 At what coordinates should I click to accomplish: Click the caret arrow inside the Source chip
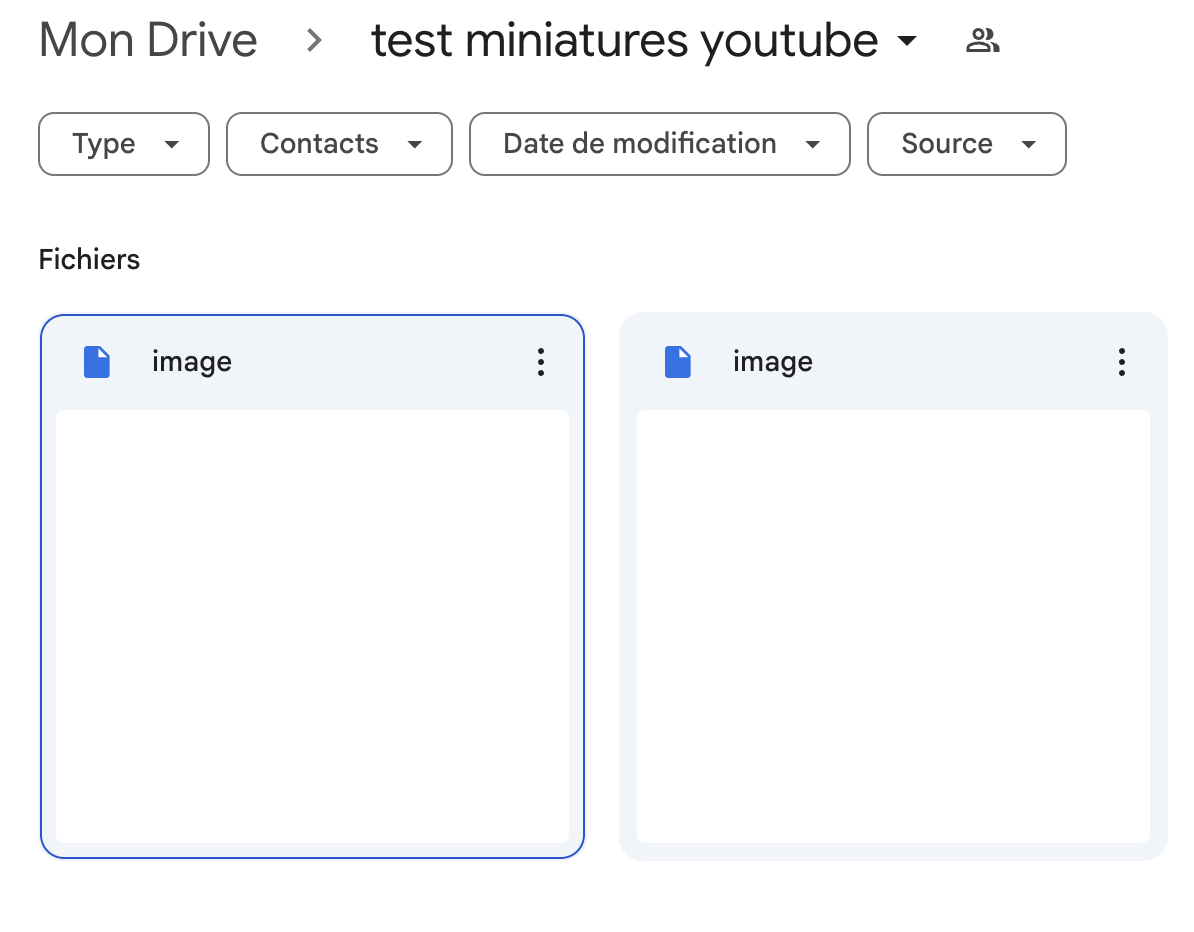pyautogui.click(x=1029, y=145)
